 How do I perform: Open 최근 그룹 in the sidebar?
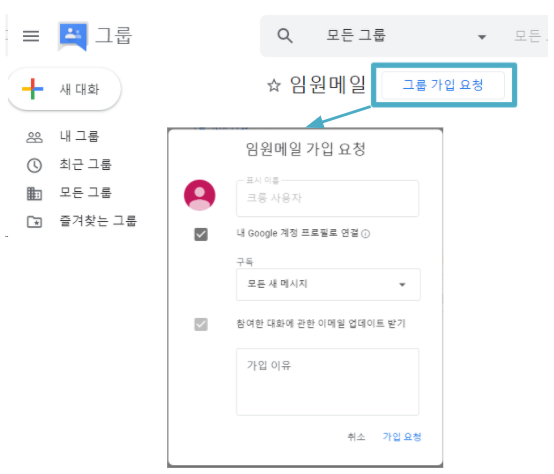(x=85, y=165)
